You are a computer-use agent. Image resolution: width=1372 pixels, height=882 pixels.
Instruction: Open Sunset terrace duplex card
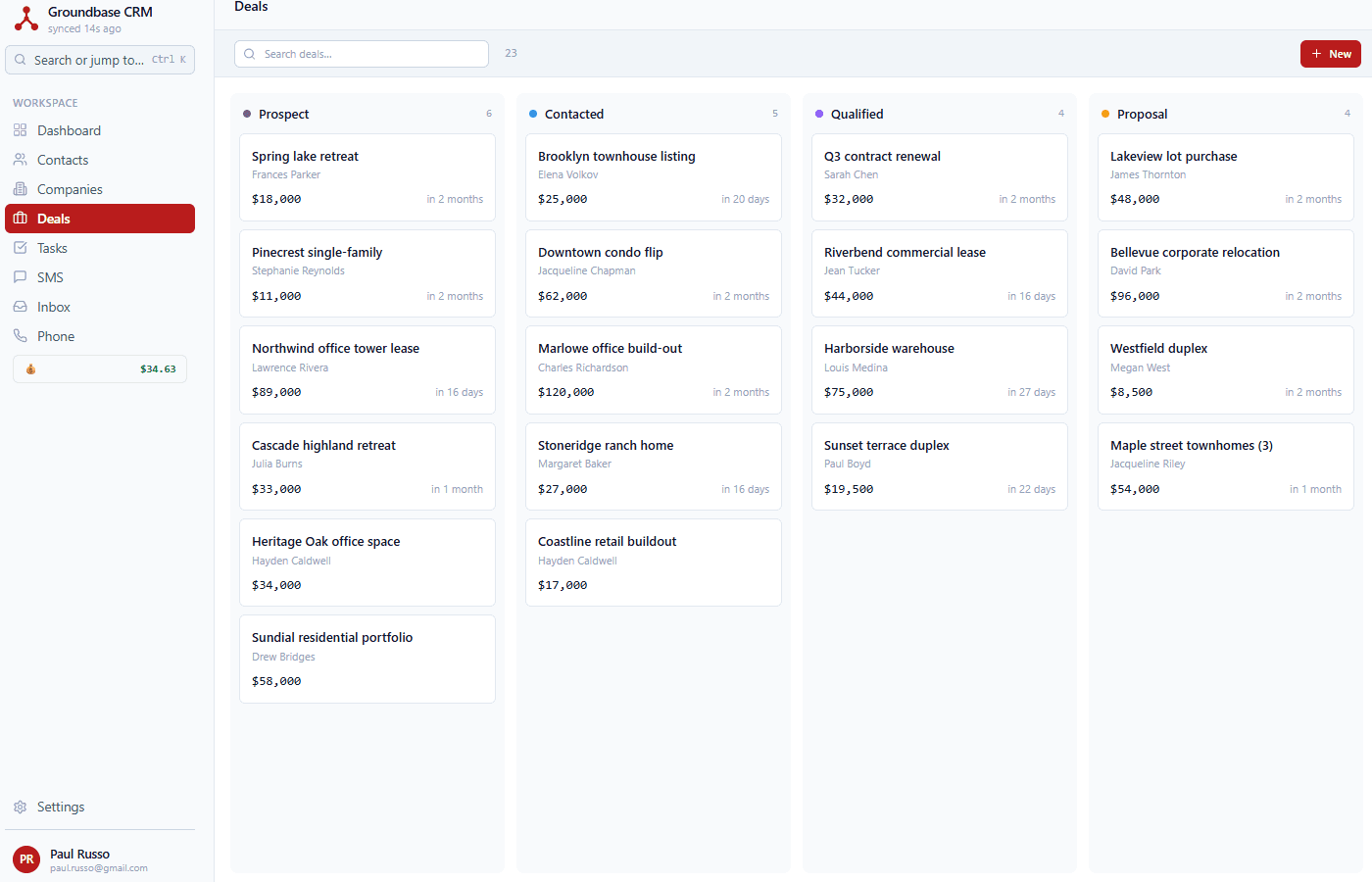point(940,466)
